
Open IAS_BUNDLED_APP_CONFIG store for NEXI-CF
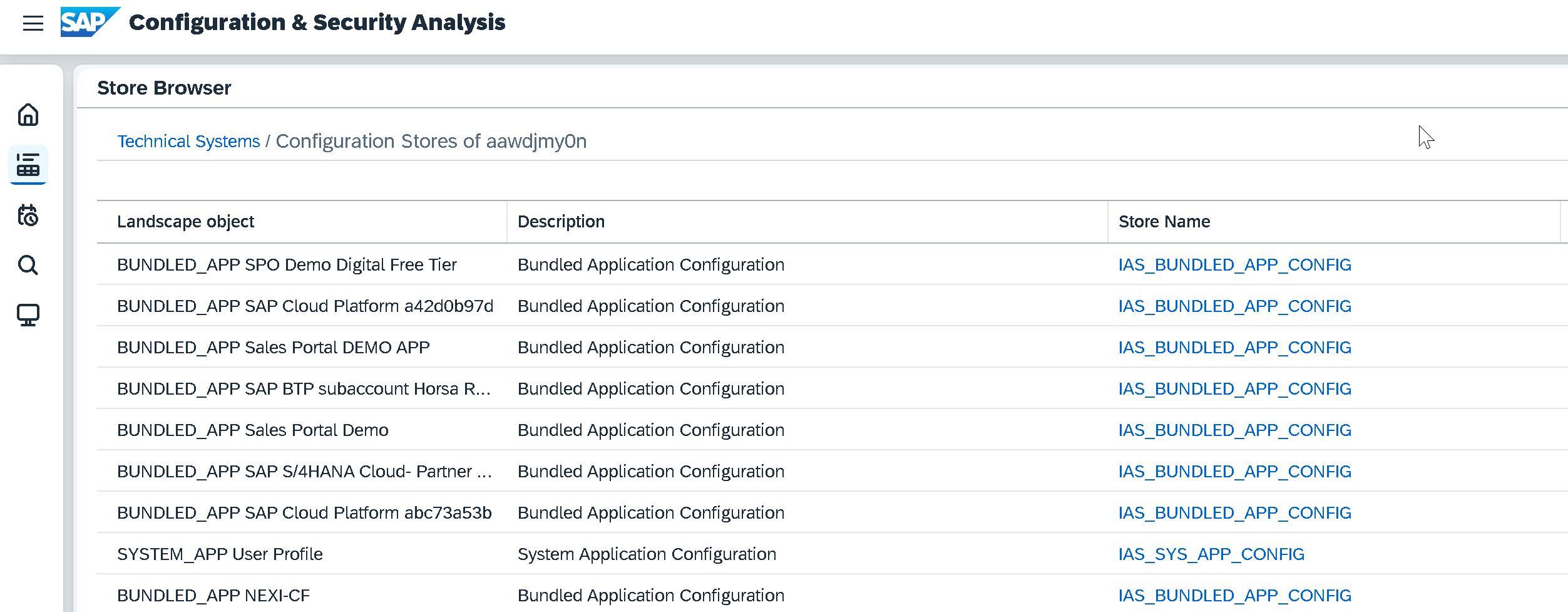click(1234, 595)
